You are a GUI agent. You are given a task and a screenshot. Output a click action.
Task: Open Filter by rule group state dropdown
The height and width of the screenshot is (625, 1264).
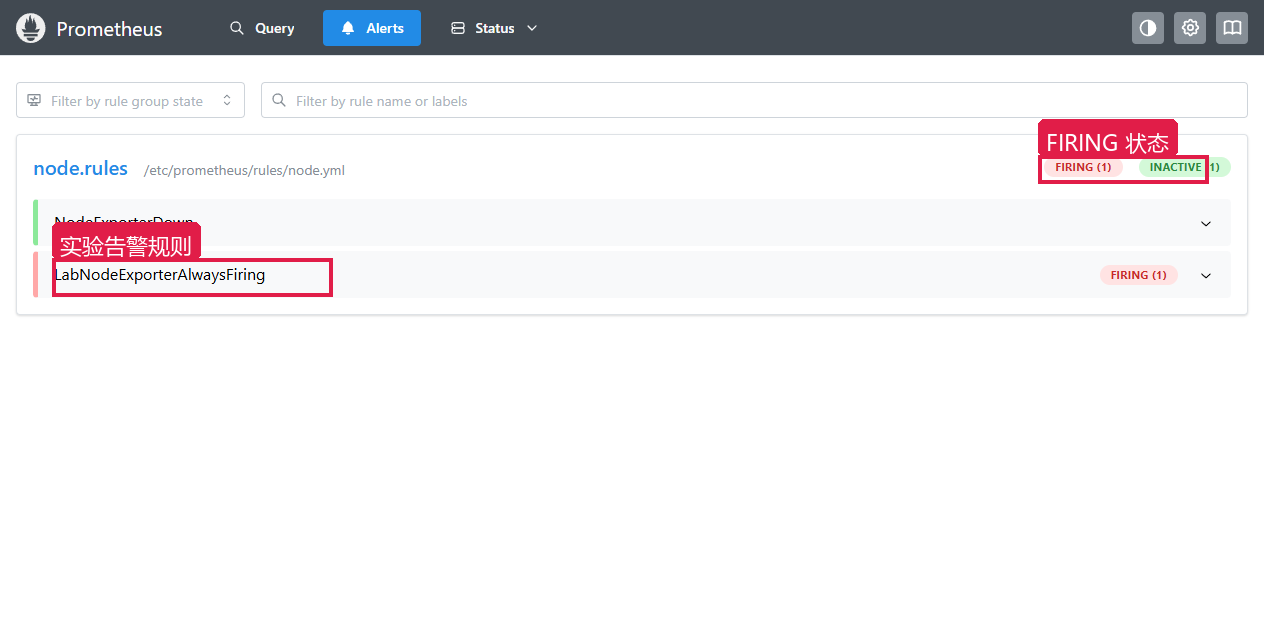tap(130, 100)
